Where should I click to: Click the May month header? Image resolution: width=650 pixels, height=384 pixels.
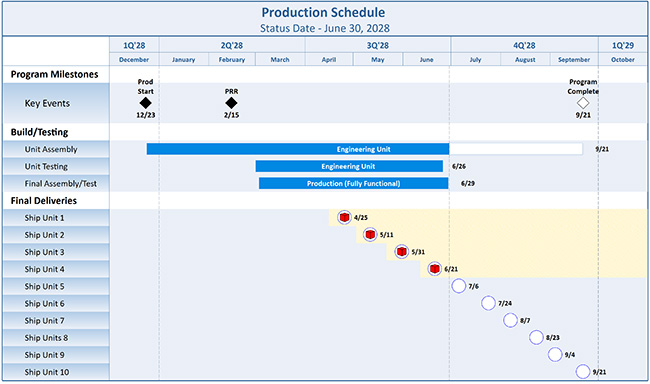point(378,60)
